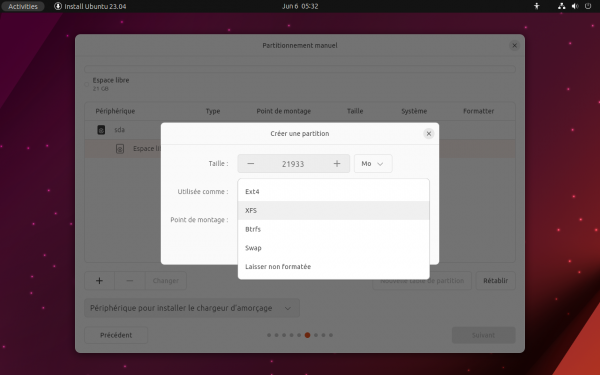Pick Swap as partition usage
Screen dimensions: 600x375
[333, 248]
